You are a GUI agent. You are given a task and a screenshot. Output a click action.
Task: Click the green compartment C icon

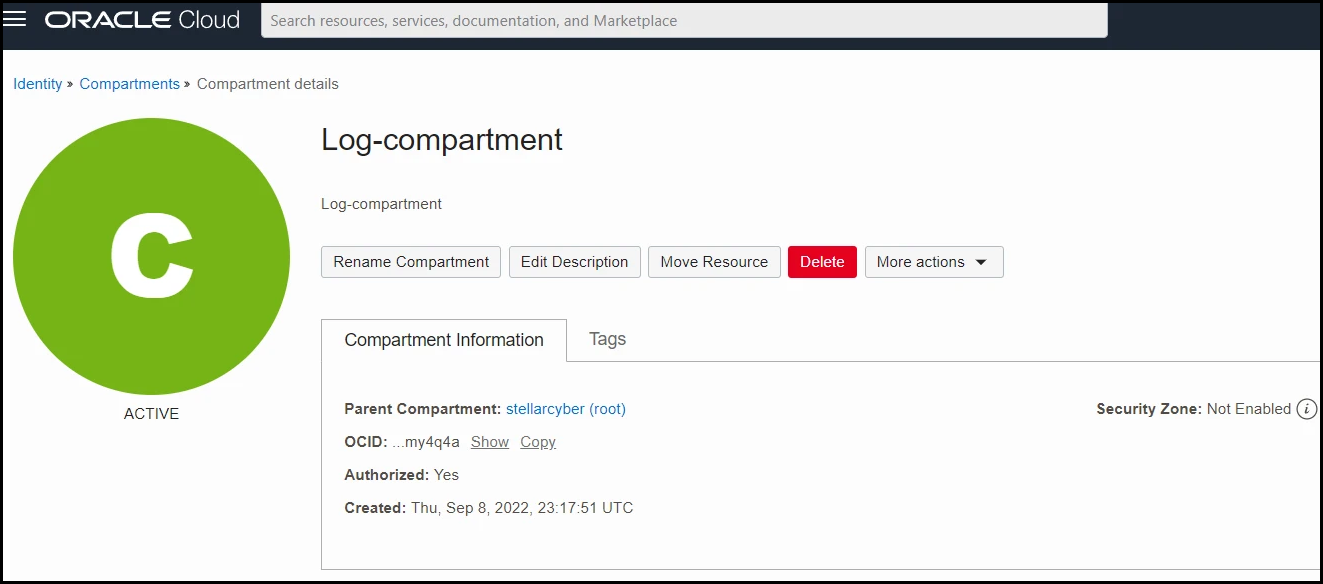tap(151, 256)
